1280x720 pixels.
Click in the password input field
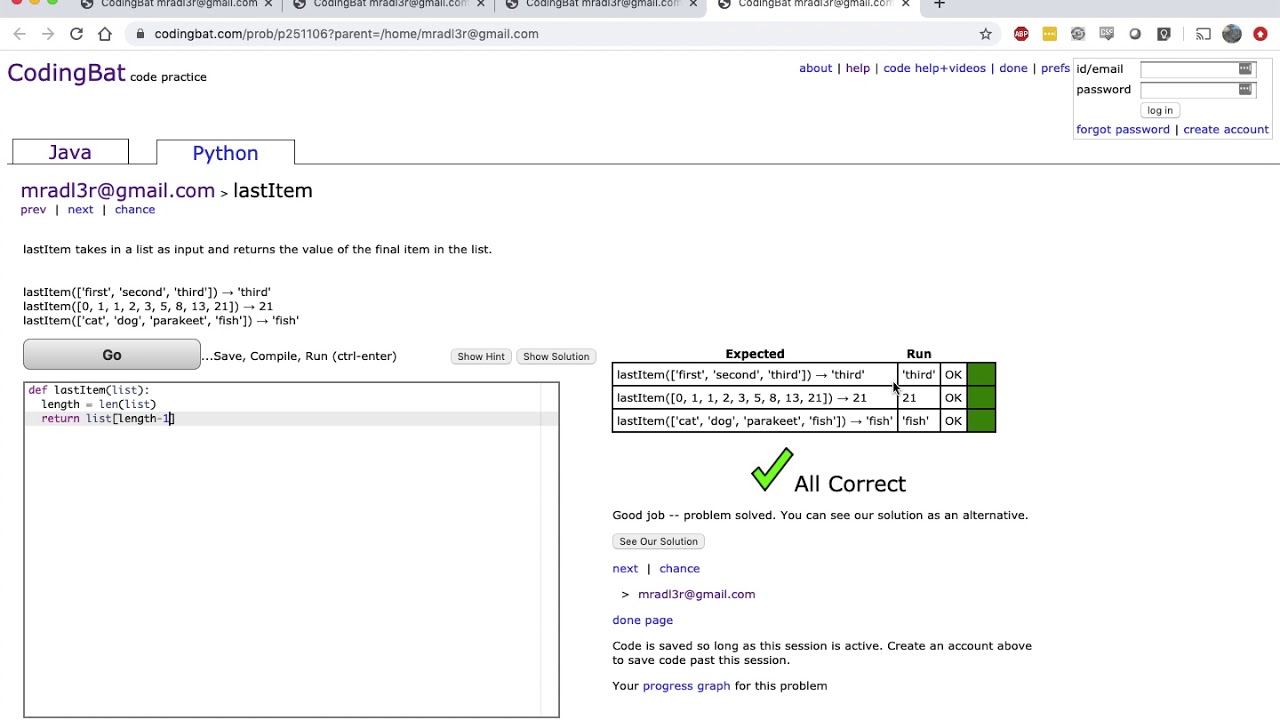(x=1197, y=89)
